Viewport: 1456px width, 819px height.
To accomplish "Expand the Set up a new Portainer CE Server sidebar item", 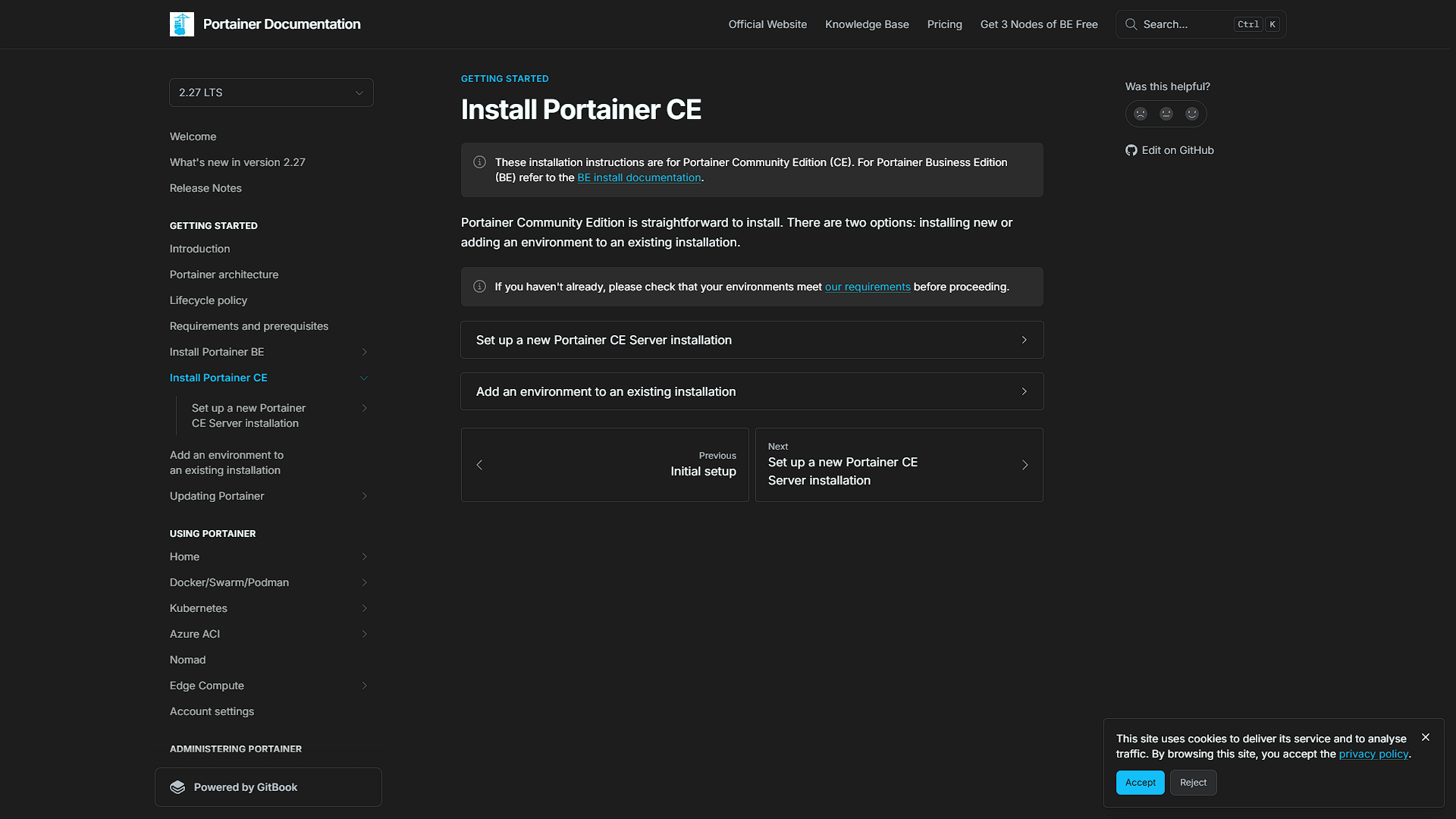I will (x=364, y=408).
